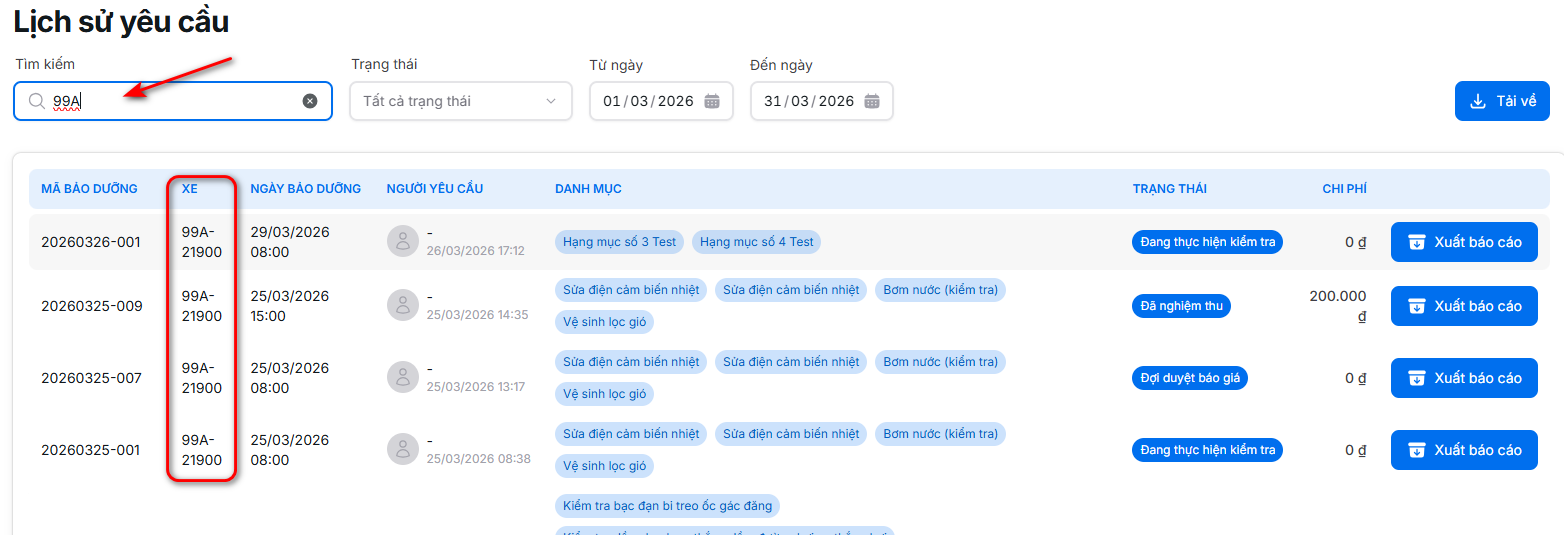Viewport: 1564px width, 535px height.
Task: Click requester avatar for 20260326-001
Action: point(402,241)
